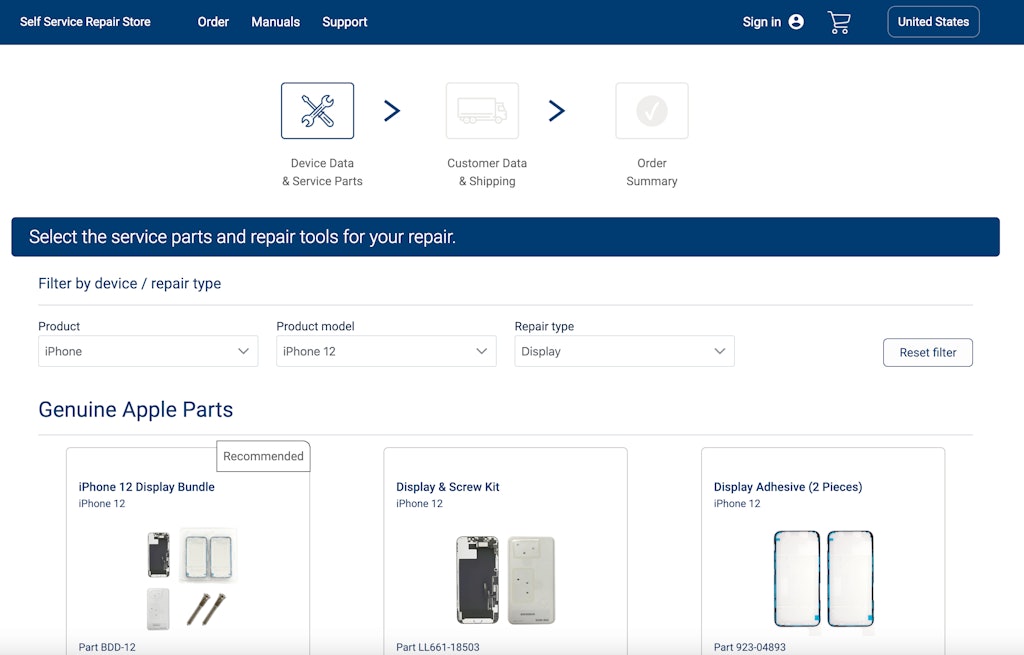Open the Order menu
1024x655 pixels.
213,22
